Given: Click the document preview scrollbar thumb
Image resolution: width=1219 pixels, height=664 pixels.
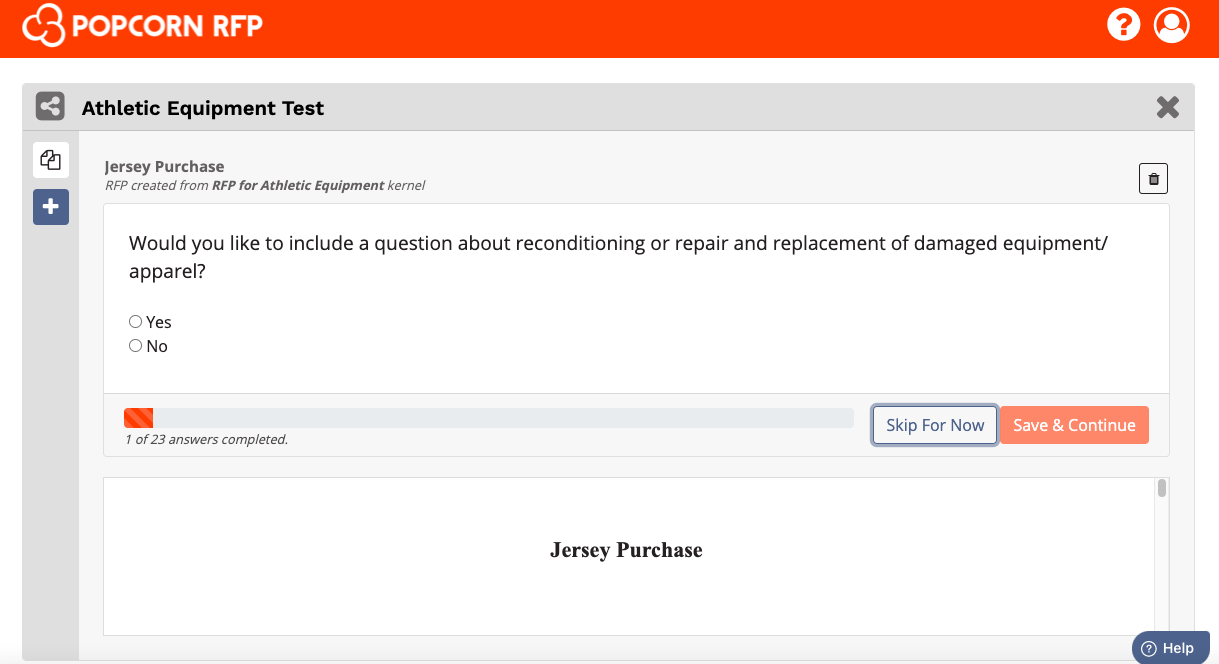Looking at the screenshot, I should click(1162, 488).
